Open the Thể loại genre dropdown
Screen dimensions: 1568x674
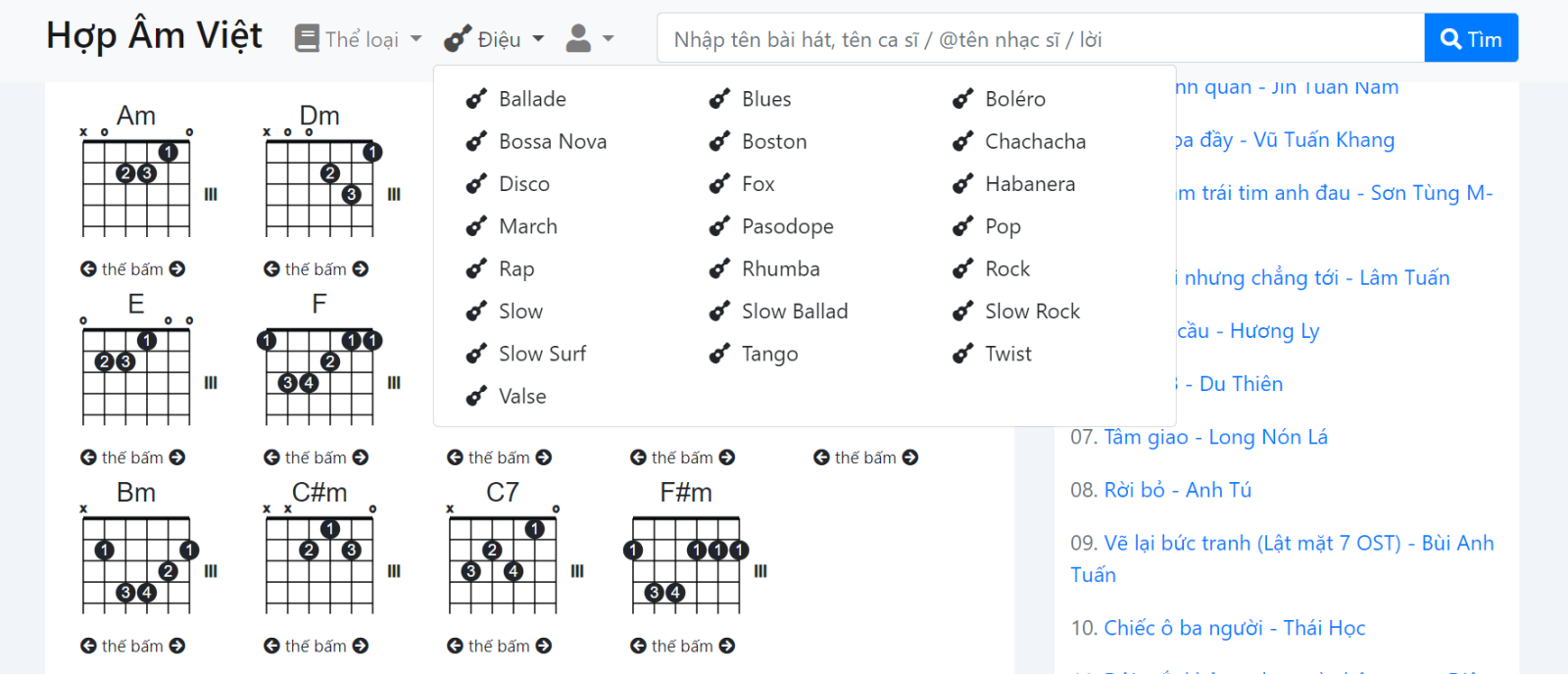coord(359,39)
